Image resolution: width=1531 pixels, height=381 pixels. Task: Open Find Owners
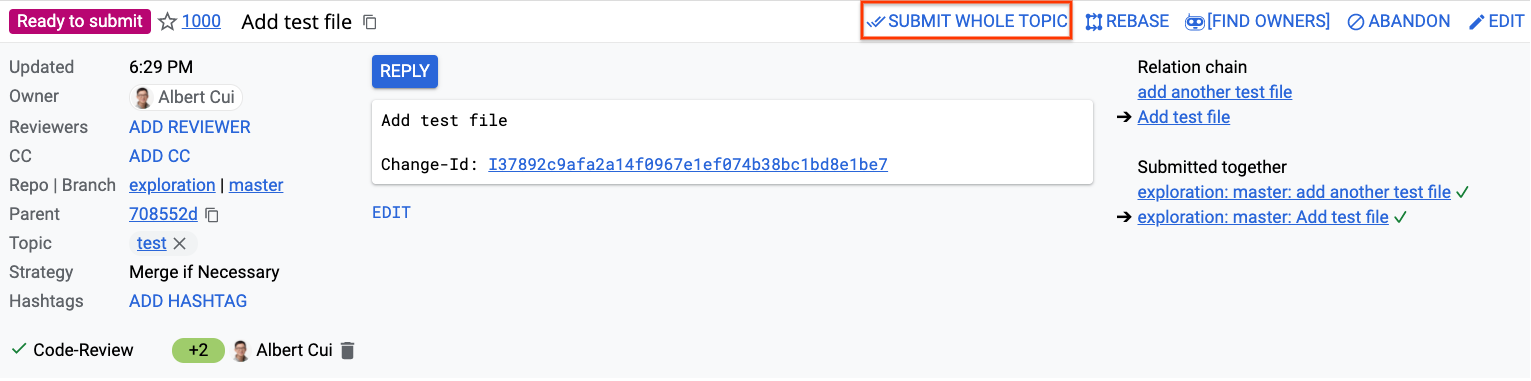(1257, 21)
